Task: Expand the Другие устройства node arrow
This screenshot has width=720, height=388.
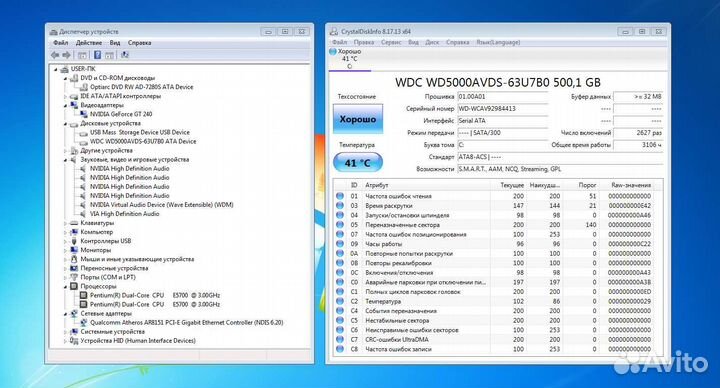Action: [65, 151]
